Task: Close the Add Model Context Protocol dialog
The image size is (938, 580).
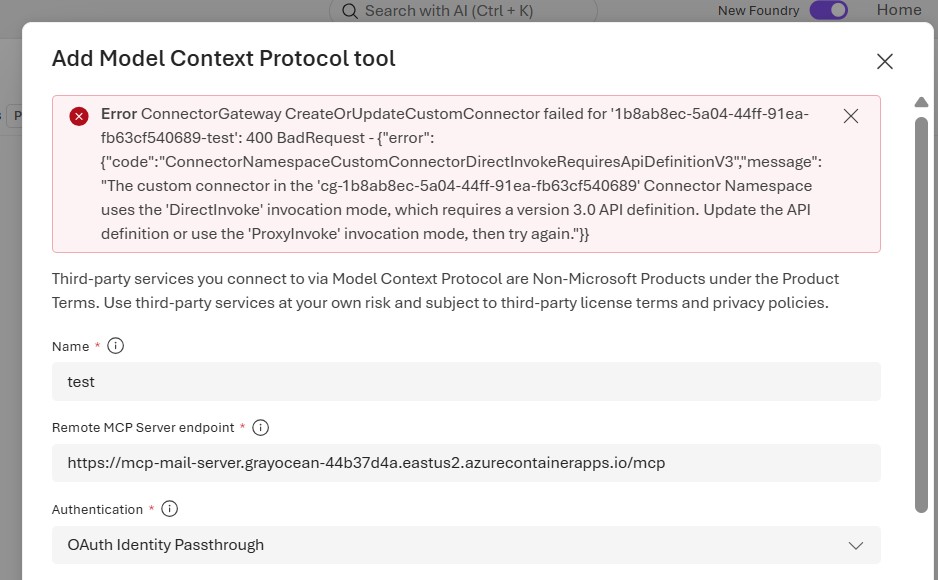Action: pyautogui.click(x=885, y=61)
